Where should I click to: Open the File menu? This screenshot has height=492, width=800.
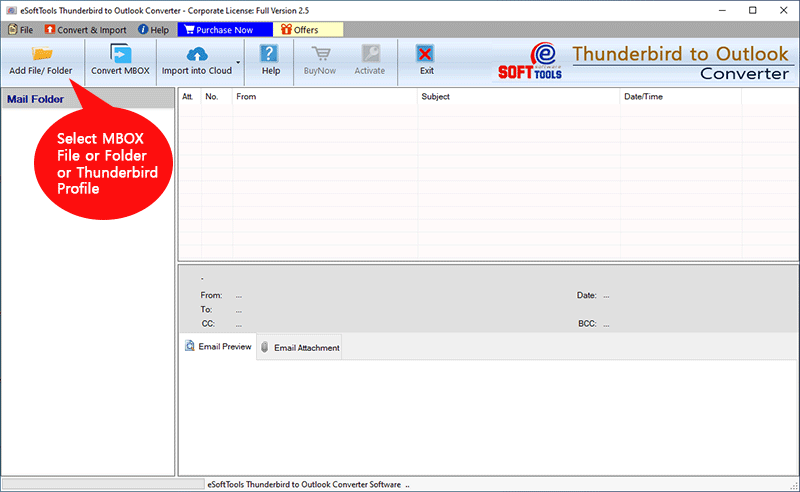[20, 30]
